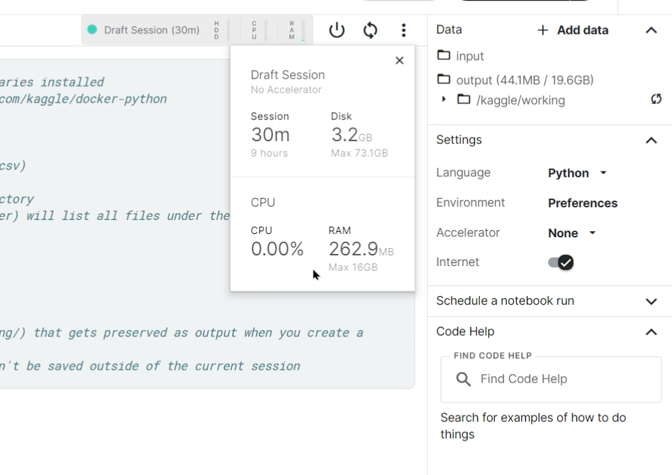Expand Schedule a notebook run section
This screenshot has height=475, width=672.
coord(651,301)
